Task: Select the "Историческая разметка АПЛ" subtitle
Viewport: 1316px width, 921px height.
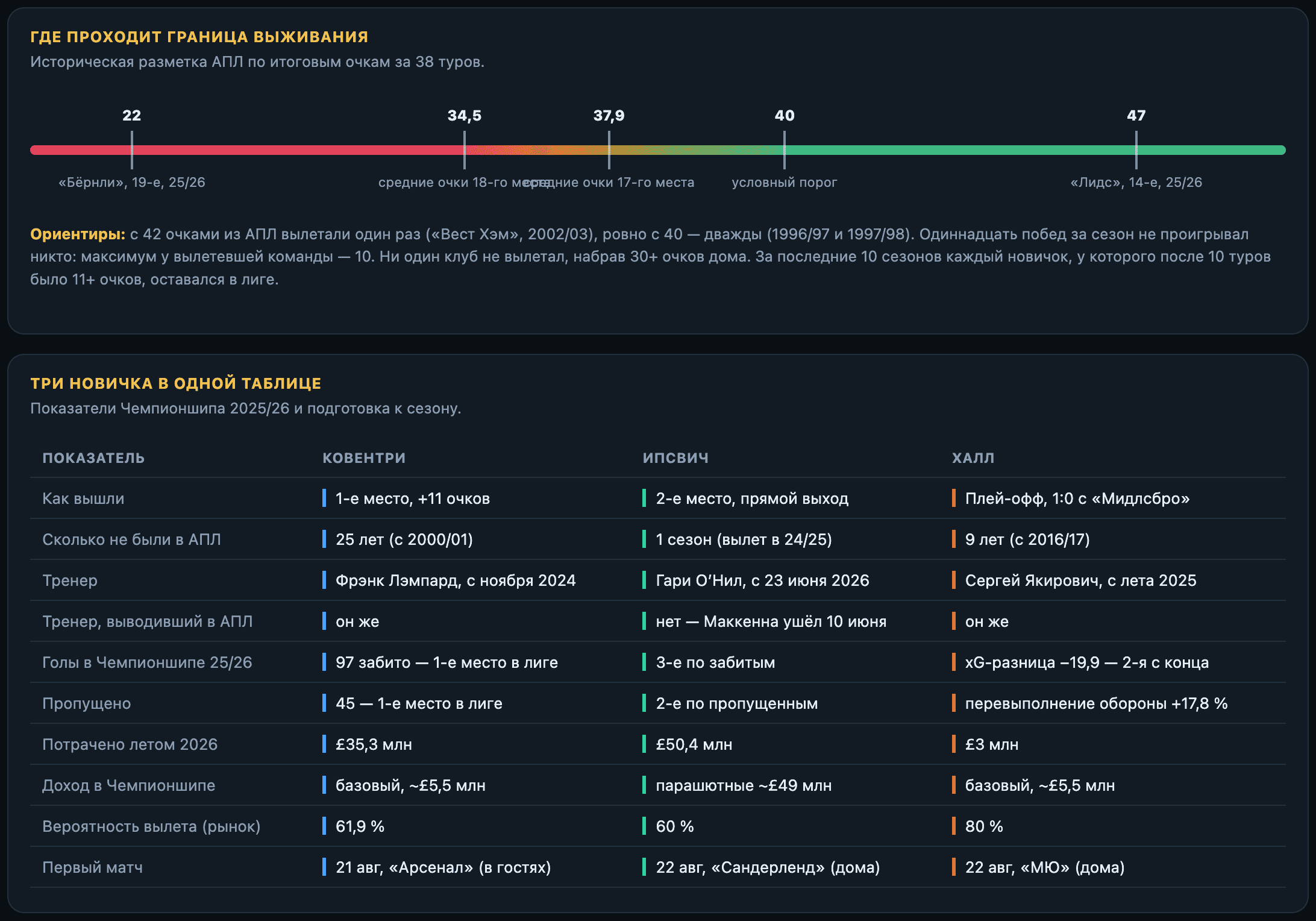Action: click(x=257, y=61)
